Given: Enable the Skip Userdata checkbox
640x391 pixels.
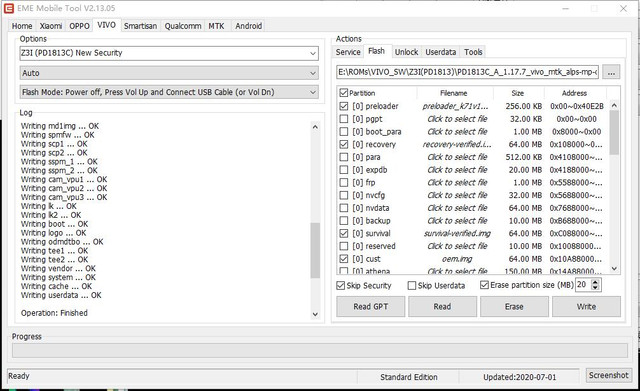Looking at the screenshot, I should [412, 285].
